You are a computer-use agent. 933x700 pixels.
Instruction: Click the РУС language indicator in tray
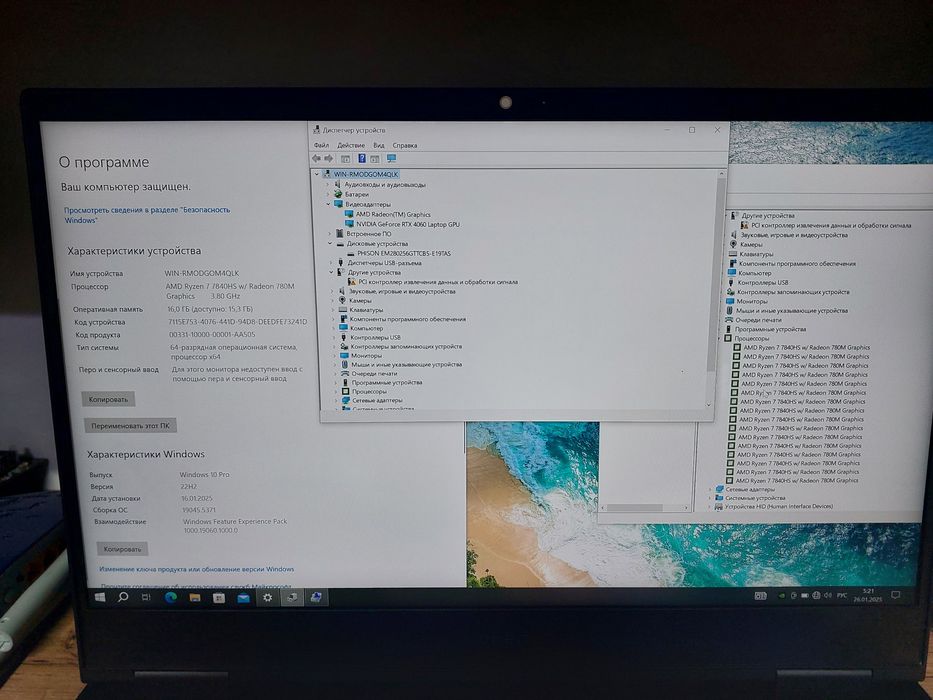[842, 595]
